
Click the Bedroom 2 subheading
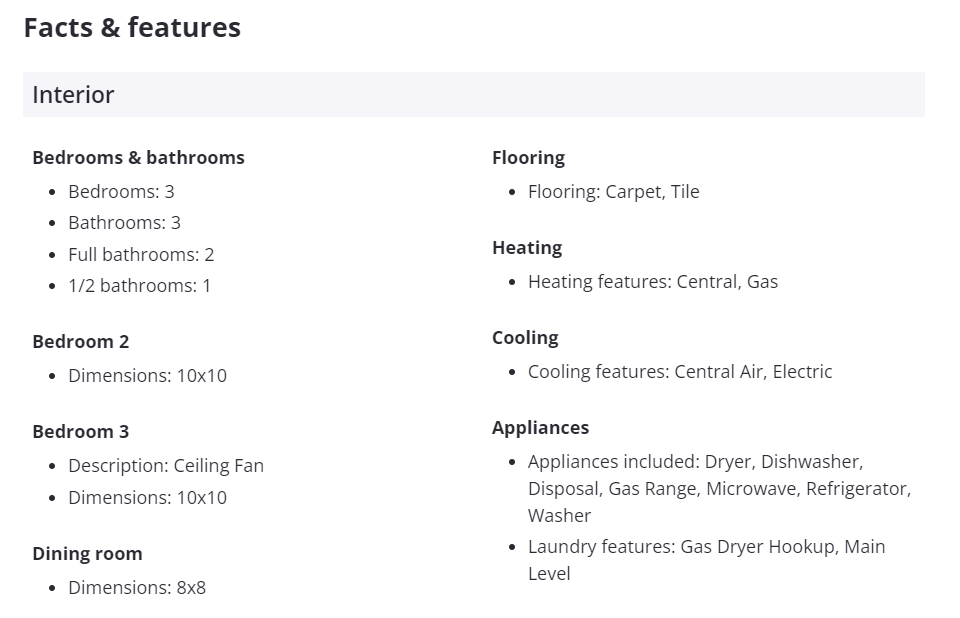coord(80,342)
